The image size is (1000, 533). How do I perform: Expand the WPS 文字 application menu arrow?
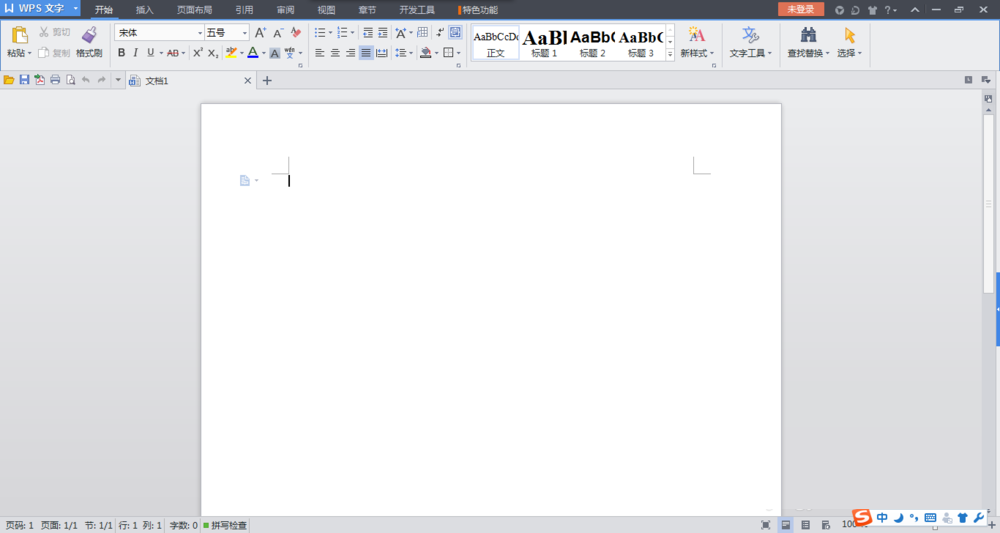[75, 9]
